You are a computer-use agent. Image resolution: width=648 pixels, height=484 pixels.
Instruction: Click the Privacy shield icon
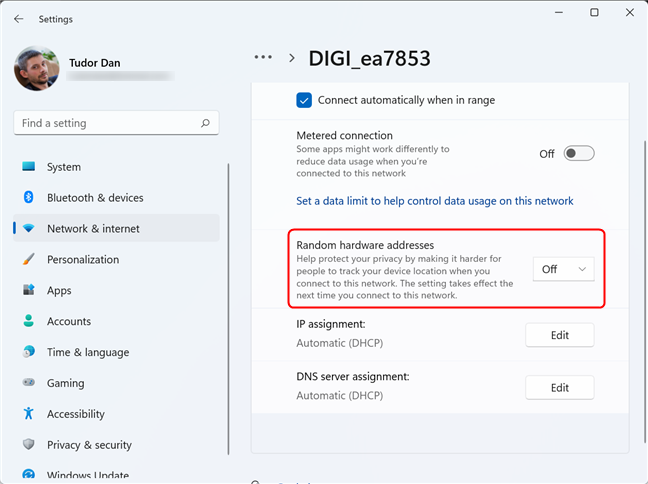click(29, 444)
